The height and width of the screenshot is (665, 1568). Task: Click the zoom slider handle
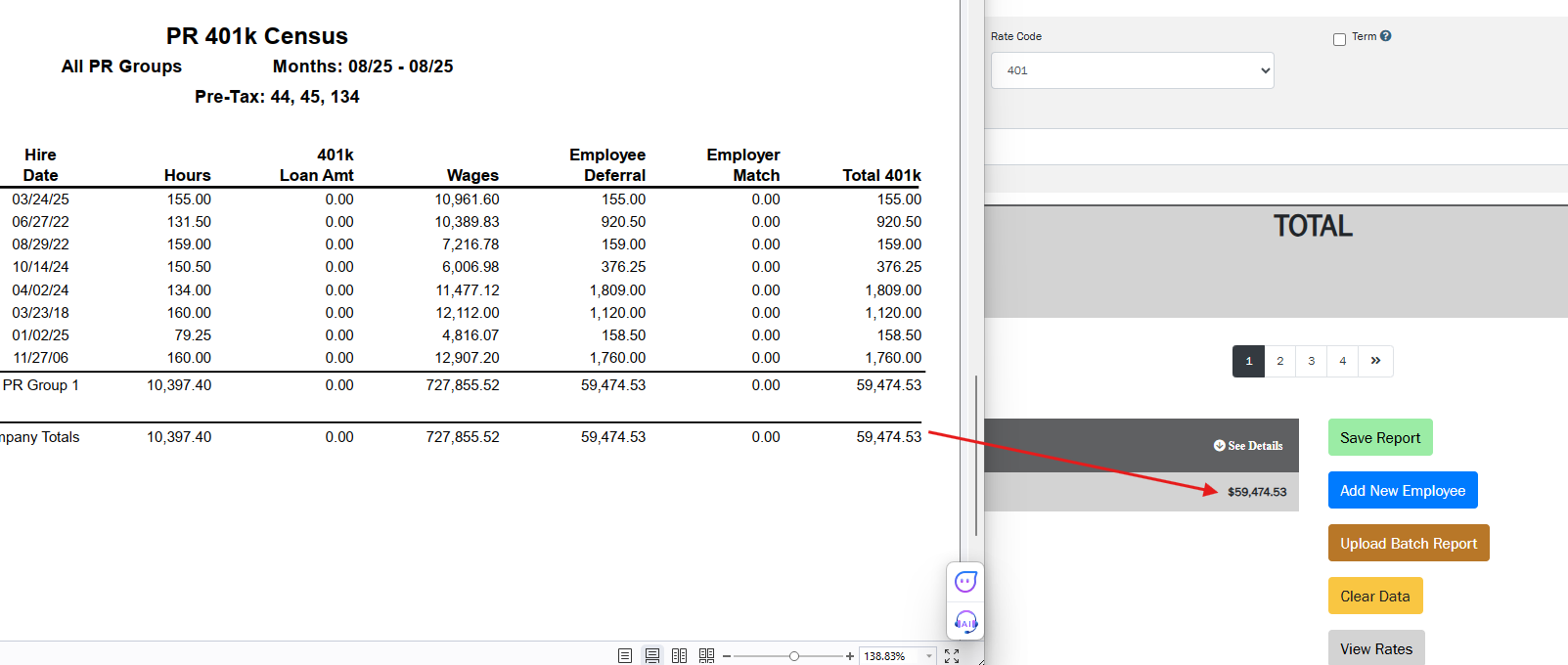(794, 656)
